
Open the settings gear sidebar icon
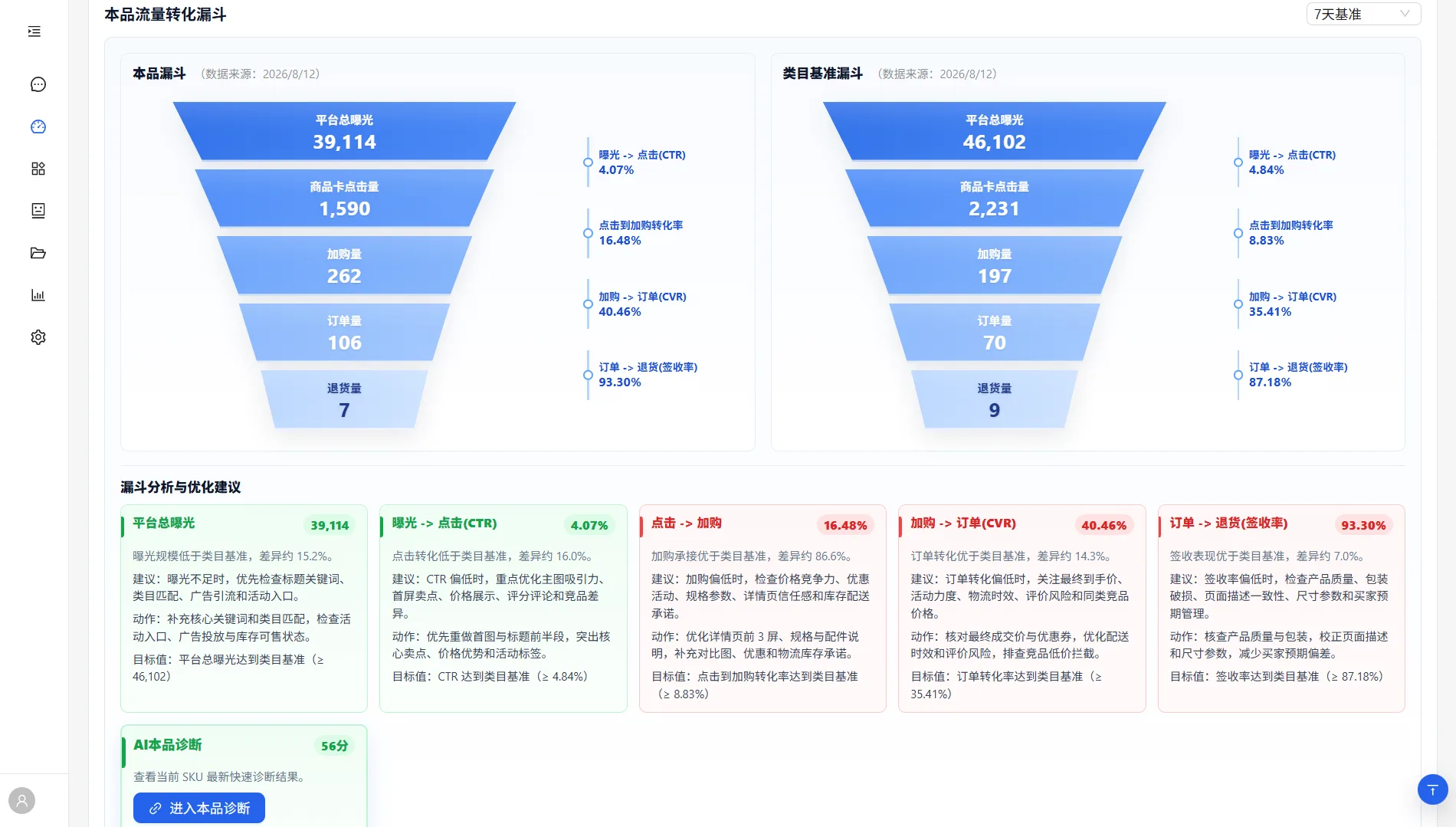tap(38, 337)
